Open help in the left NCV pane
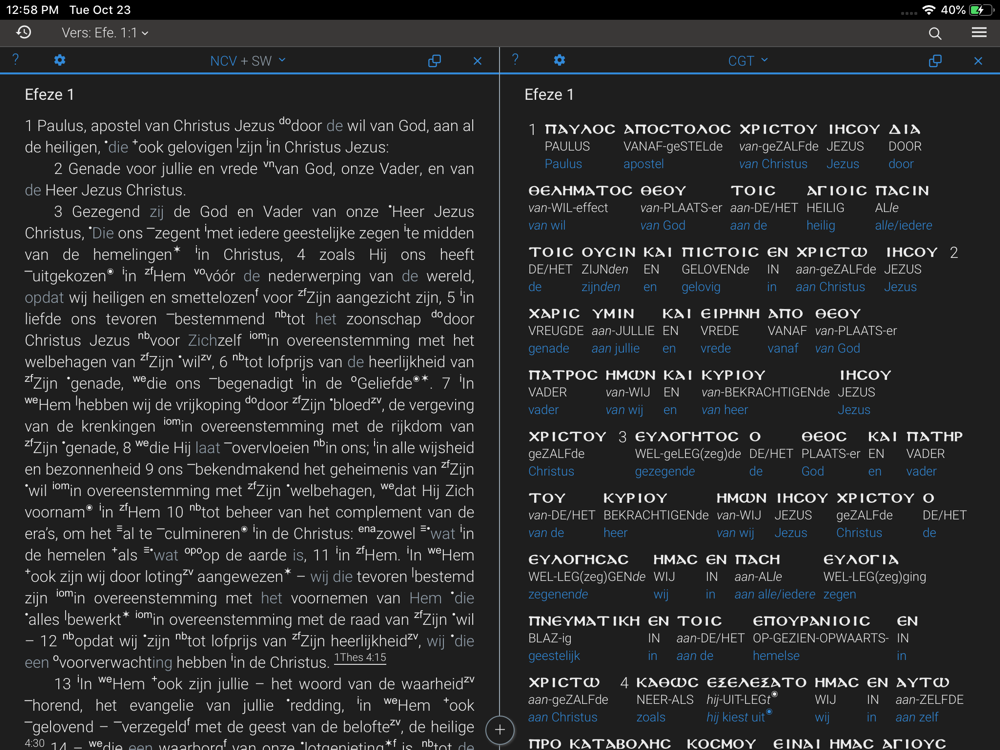 (15, 60)
